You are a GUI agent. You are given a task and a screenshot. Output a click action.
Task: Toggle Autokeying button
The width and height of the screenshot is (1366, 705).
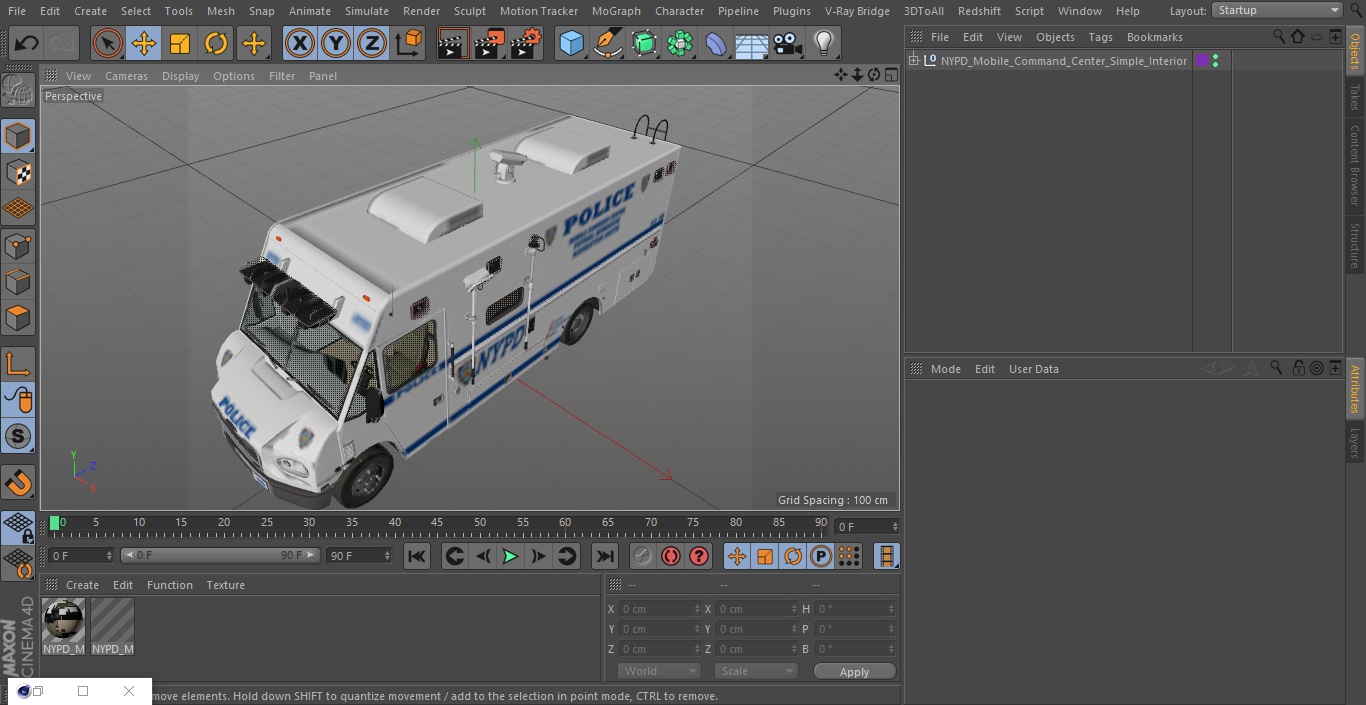click(671, 556)
